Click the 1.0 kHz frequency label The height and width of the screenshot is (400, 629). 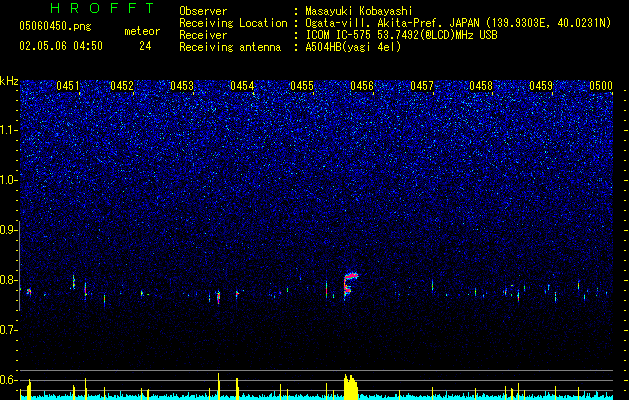(x=8, y=180)
